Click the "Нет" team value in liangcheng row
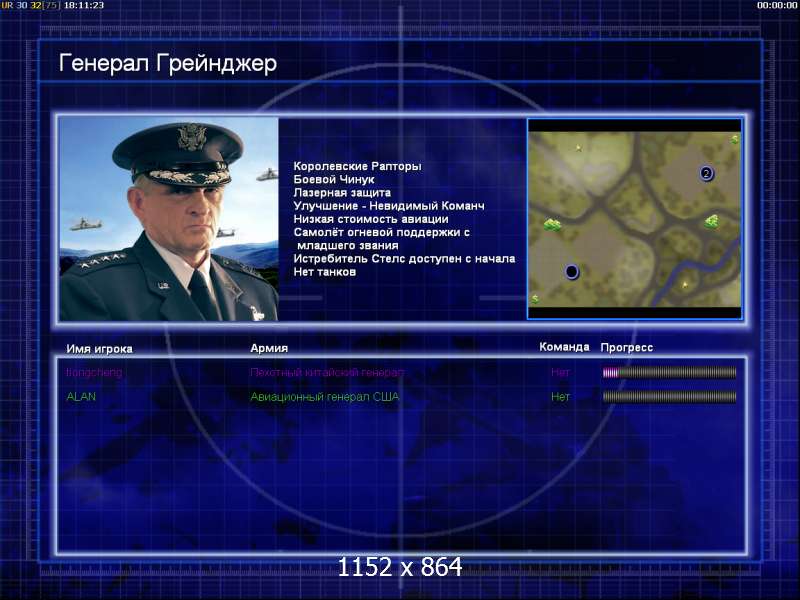Image resolution: width=800 pixels, height=600 pixels. pyautogui.click(x=560, y=372)
